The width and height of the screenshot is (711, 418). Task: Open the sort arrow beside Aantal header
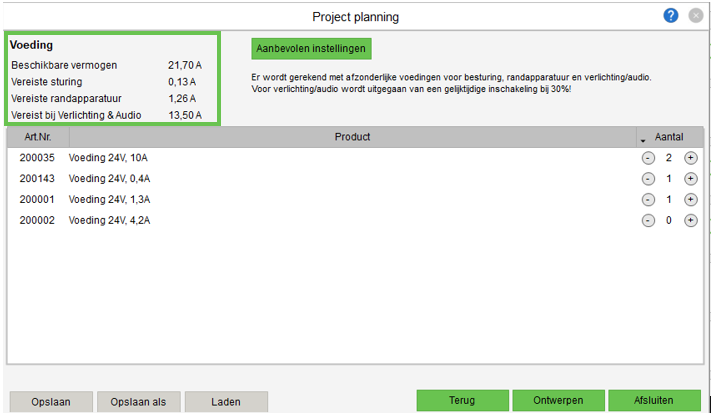coord(642,138)
